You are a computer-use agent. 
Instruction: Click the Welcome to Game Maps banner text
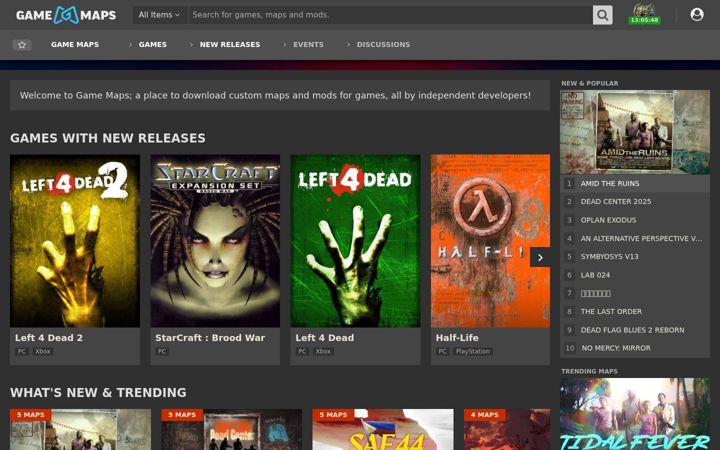tap(275, 96)
